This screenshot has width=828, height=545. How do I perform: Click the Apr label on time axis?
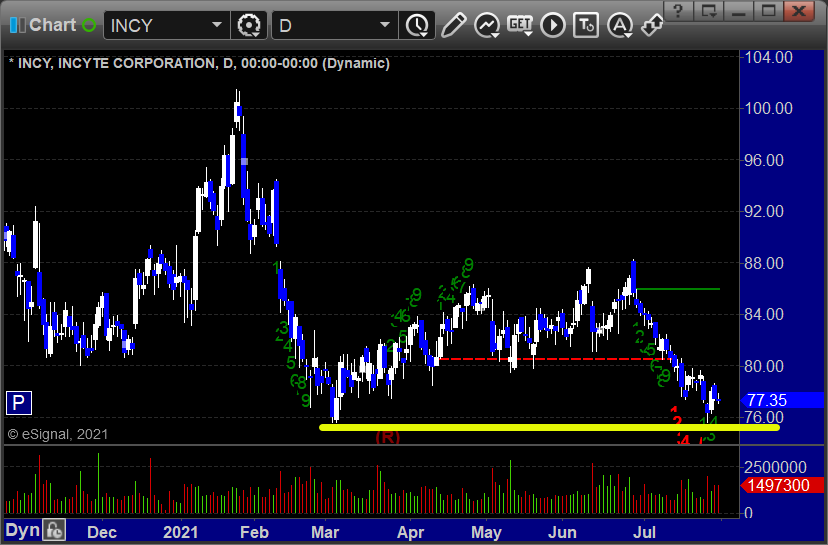tap(410, 532)
